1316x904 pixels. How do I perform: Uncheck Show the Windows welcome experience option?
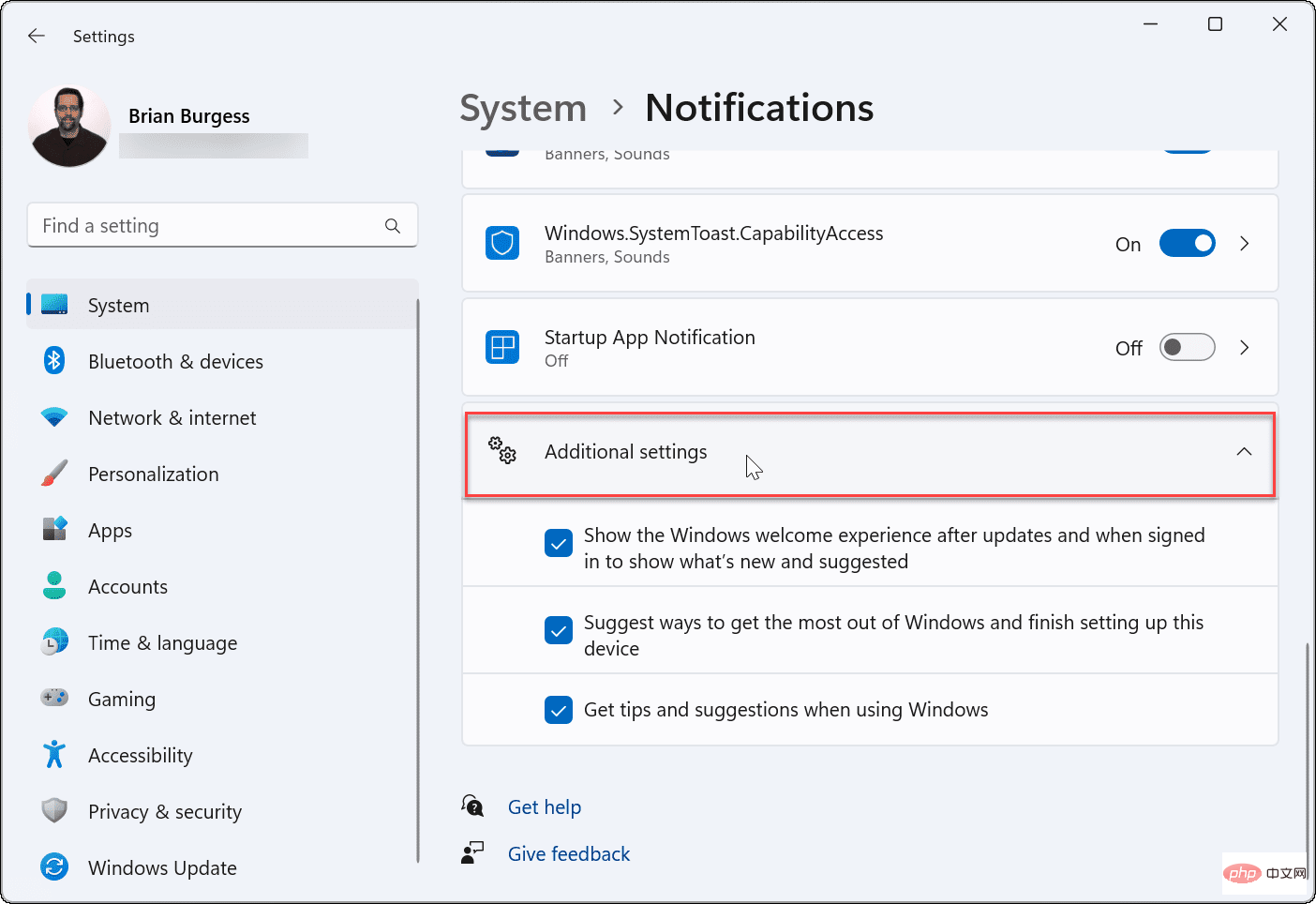pyautogui.click(x=559, y=543)
